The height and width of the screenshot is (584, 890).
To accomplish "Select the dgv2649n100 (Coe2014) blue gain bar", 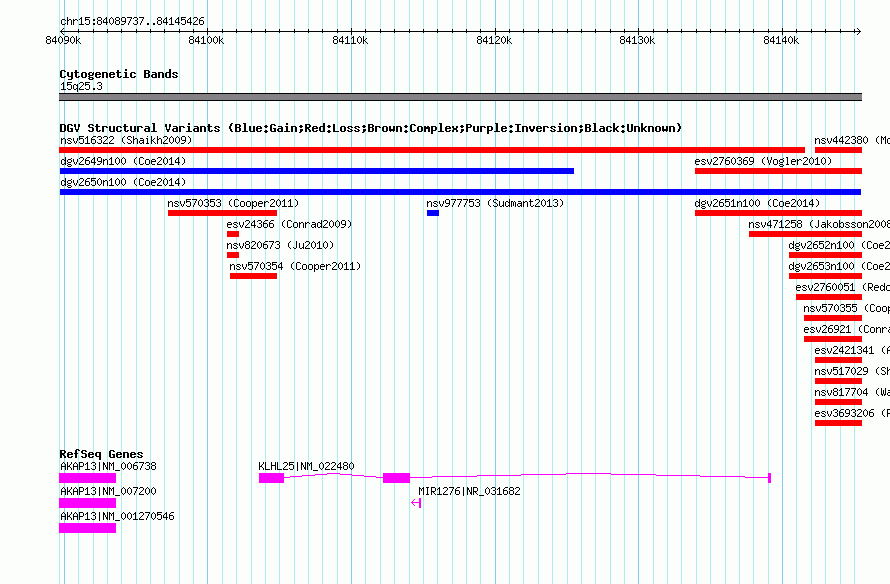I will tap(317, 171).
